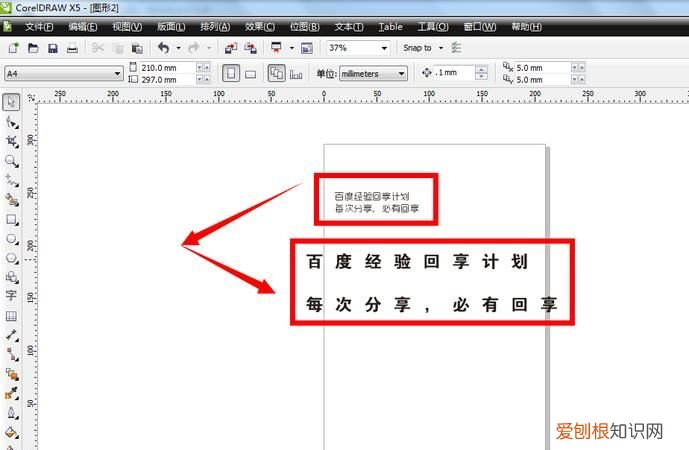The width and height of the screenshot is (689, 450).
Task: Select the Smart Fill tool
Action: click(11, 200)
